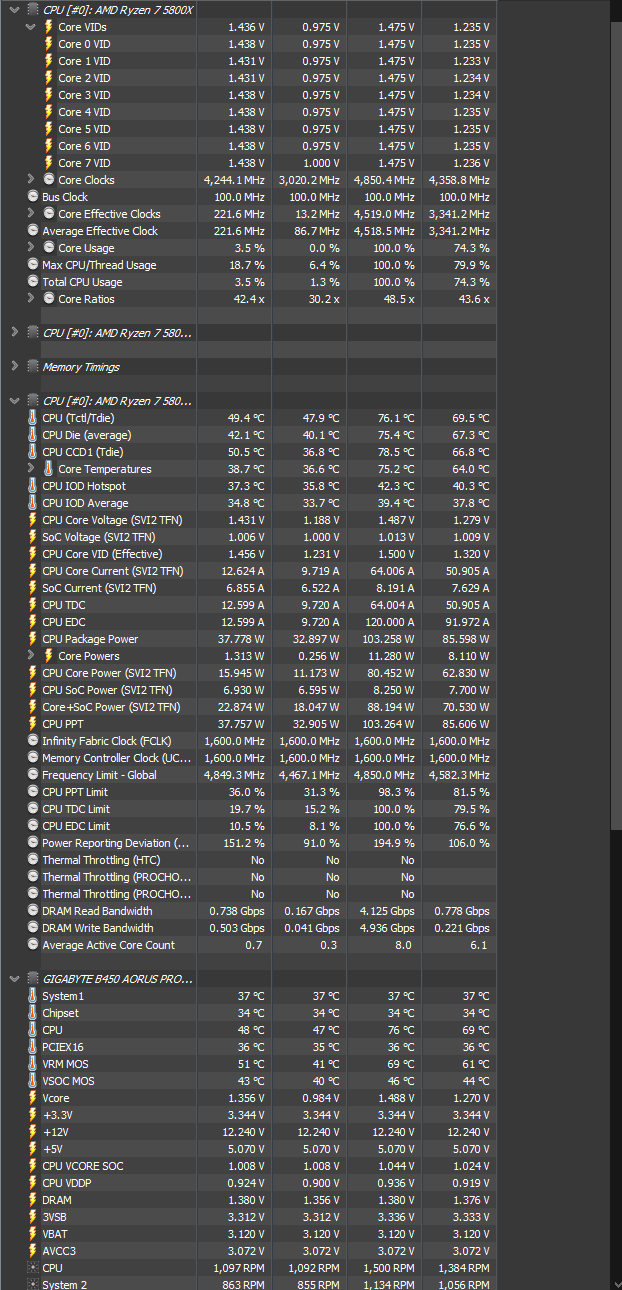Select the CPU IOD Average row label
Screen dimensions: 622x1290
[85, 503]
